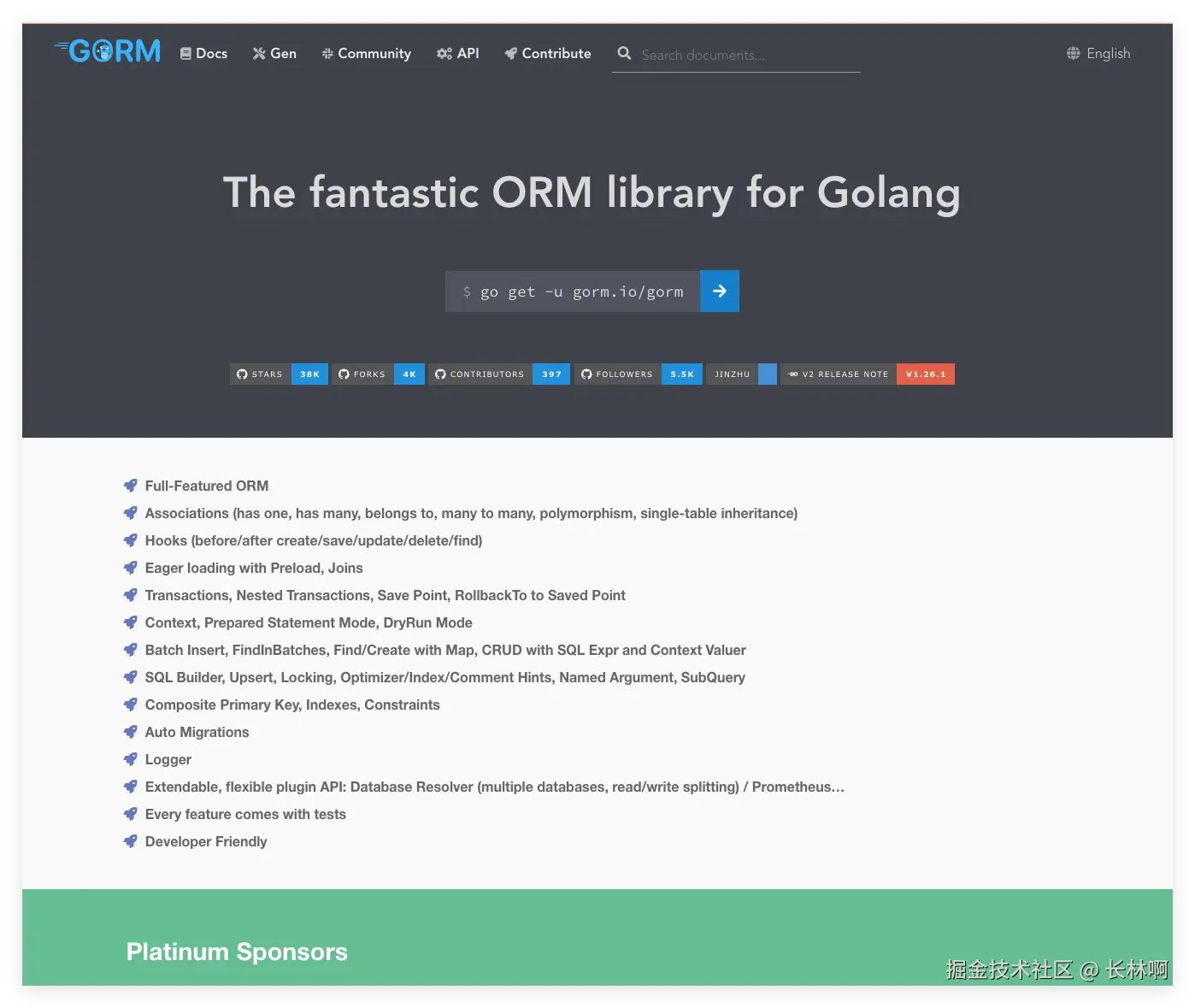
Task: Select the Docs menu item
Action: [210, 53]
